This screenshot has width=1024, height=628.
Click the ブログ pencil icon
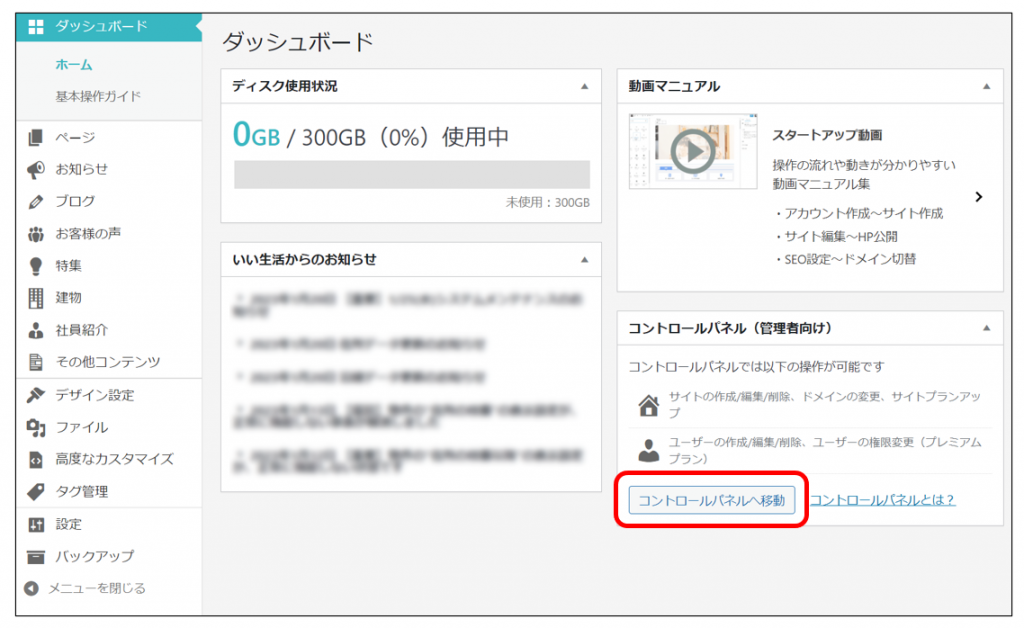36,201
